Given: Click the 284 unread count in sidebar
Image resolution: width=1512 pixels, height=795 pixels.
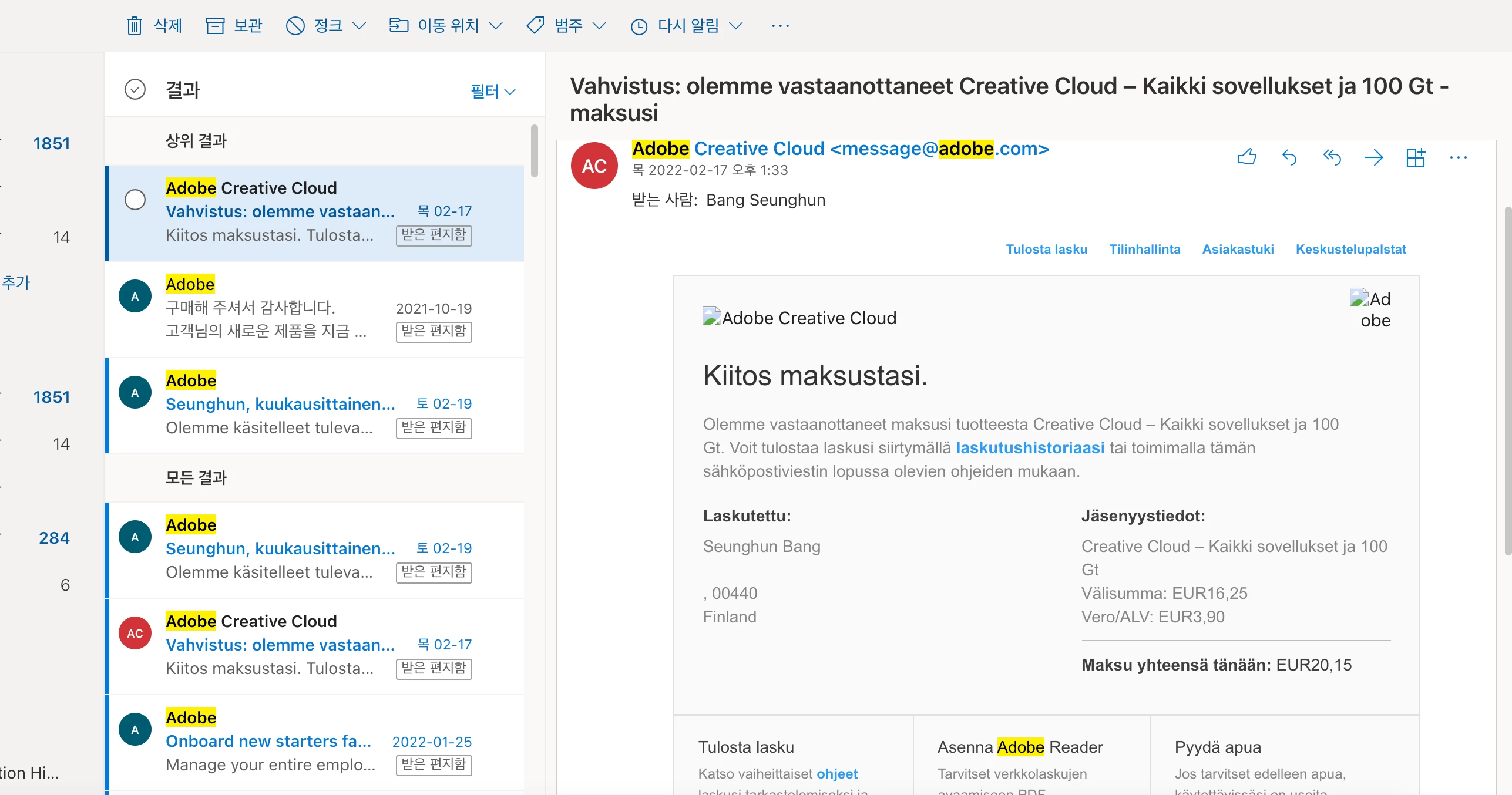Looking at the screenshot, I should pos(54,538).
